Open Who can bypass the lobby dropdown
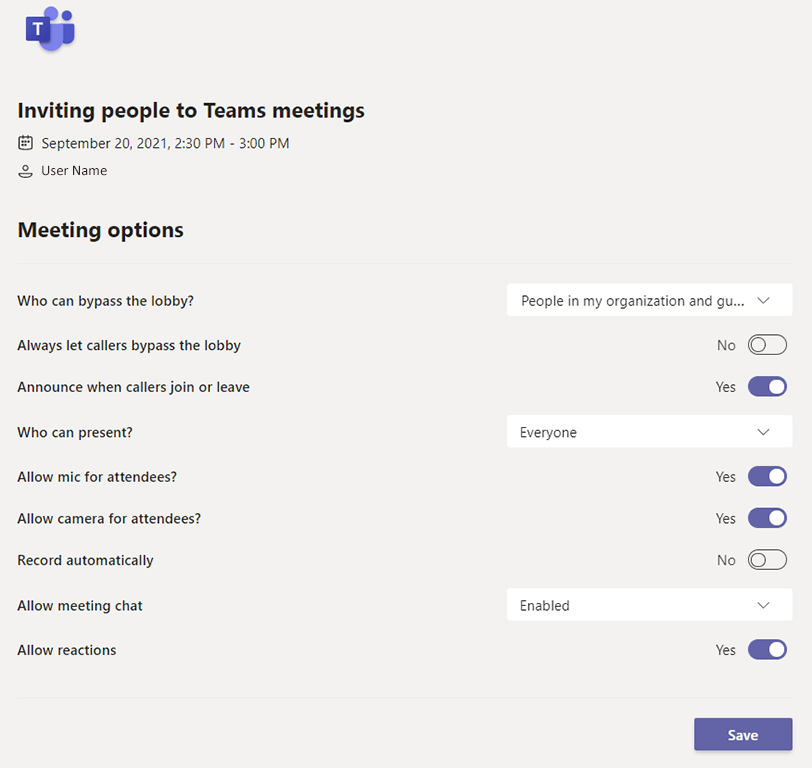Viewport: 812px width, 768px height. pos(649,300)
